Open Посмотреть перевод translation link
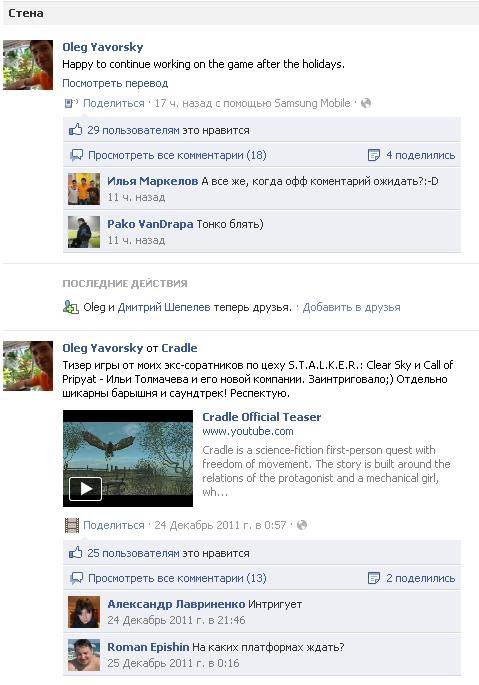 [x=115, y=83]
